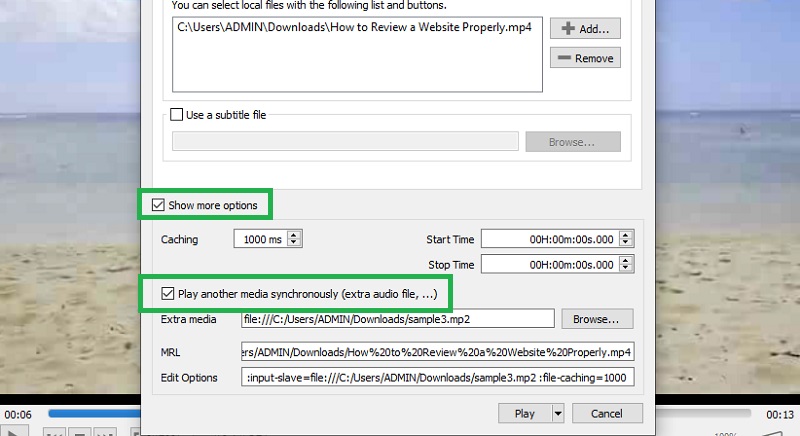800x436 pixels.
Task: Click the Add file button with plus icon
Action: pyautogui.click(x=585, y=28)
